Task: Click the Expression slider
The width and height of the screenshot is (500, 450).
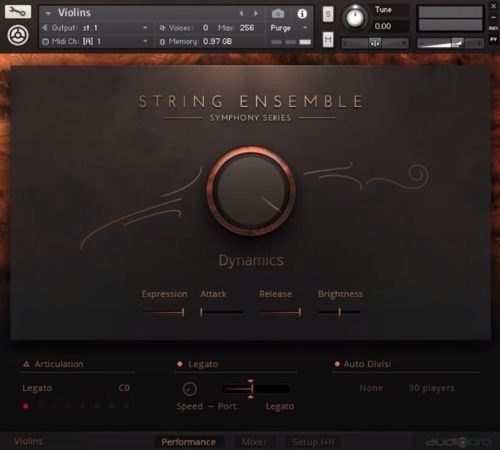Action: (x=164, y=312)
